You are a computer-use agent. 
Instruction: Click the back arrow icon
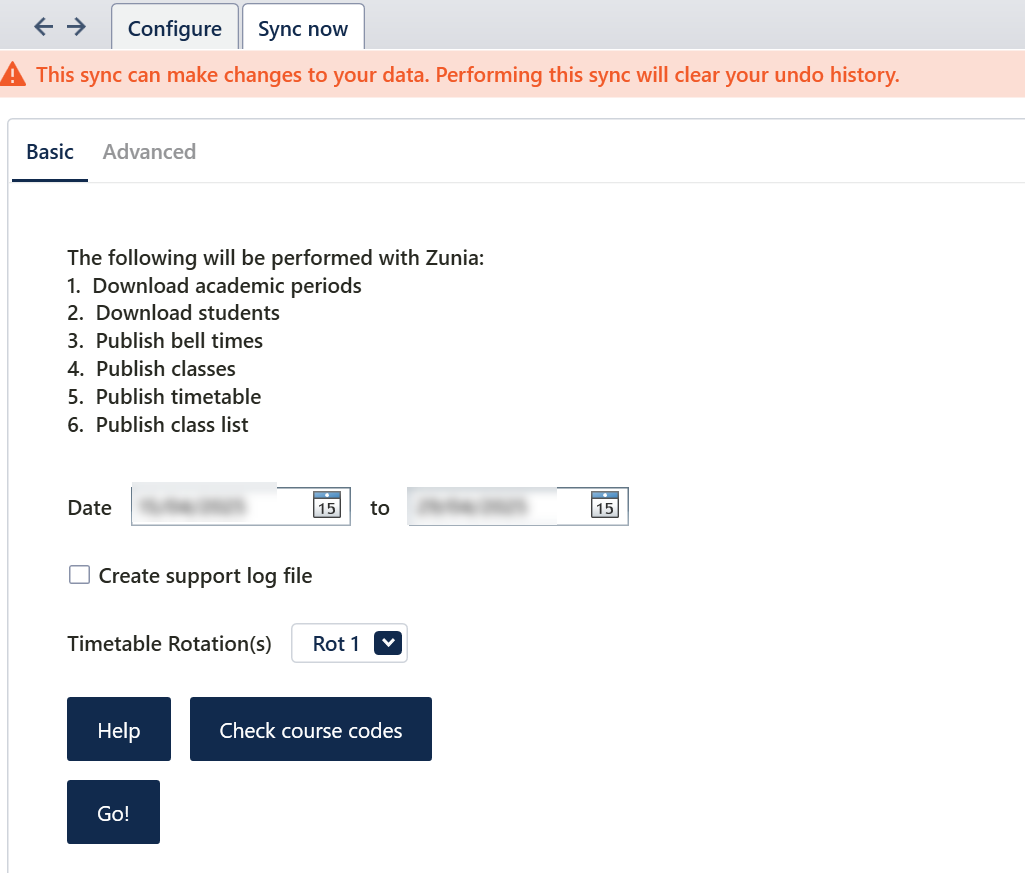pos(43,27)
